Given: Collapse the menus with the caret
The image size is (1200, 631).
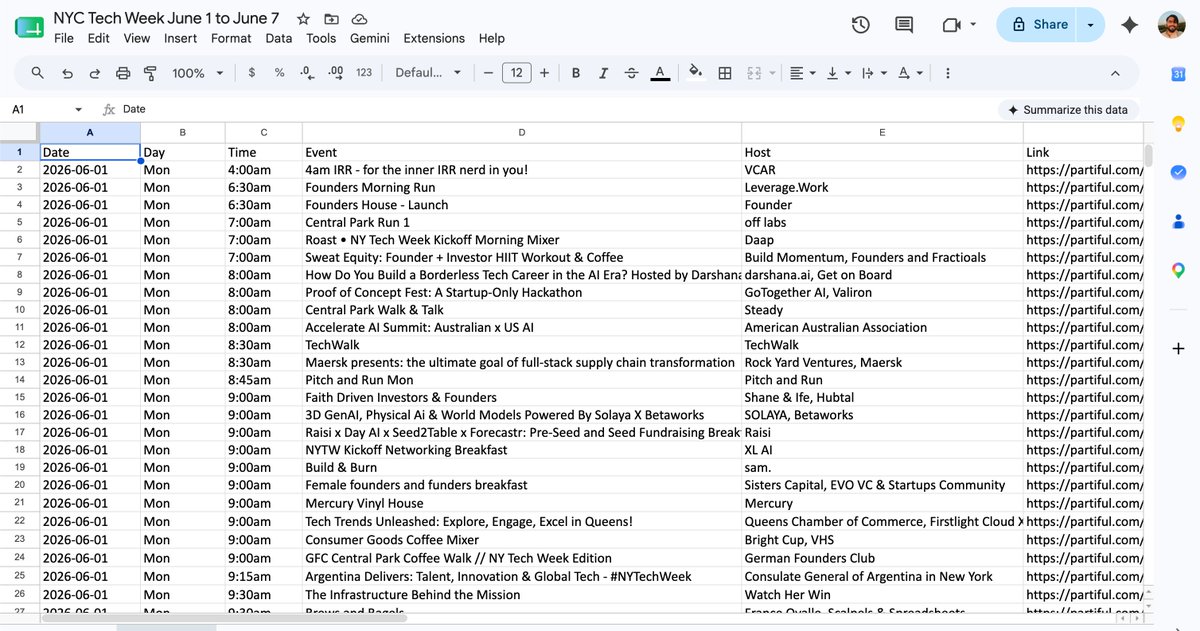Looking at the screenshot, I should tap(1115, 73).
